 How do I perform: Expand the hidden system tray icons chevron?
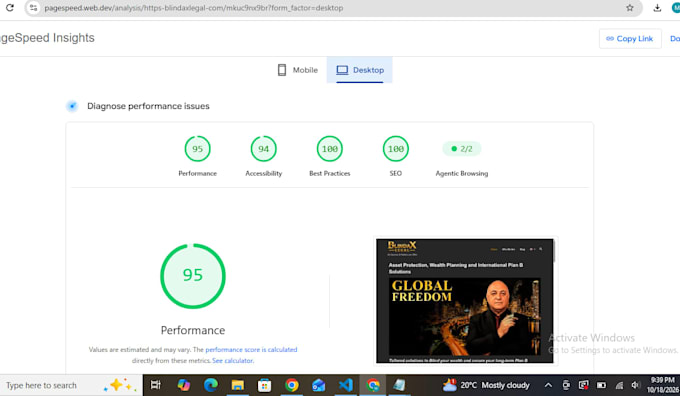pyautogui.click(x=548, y=385)
